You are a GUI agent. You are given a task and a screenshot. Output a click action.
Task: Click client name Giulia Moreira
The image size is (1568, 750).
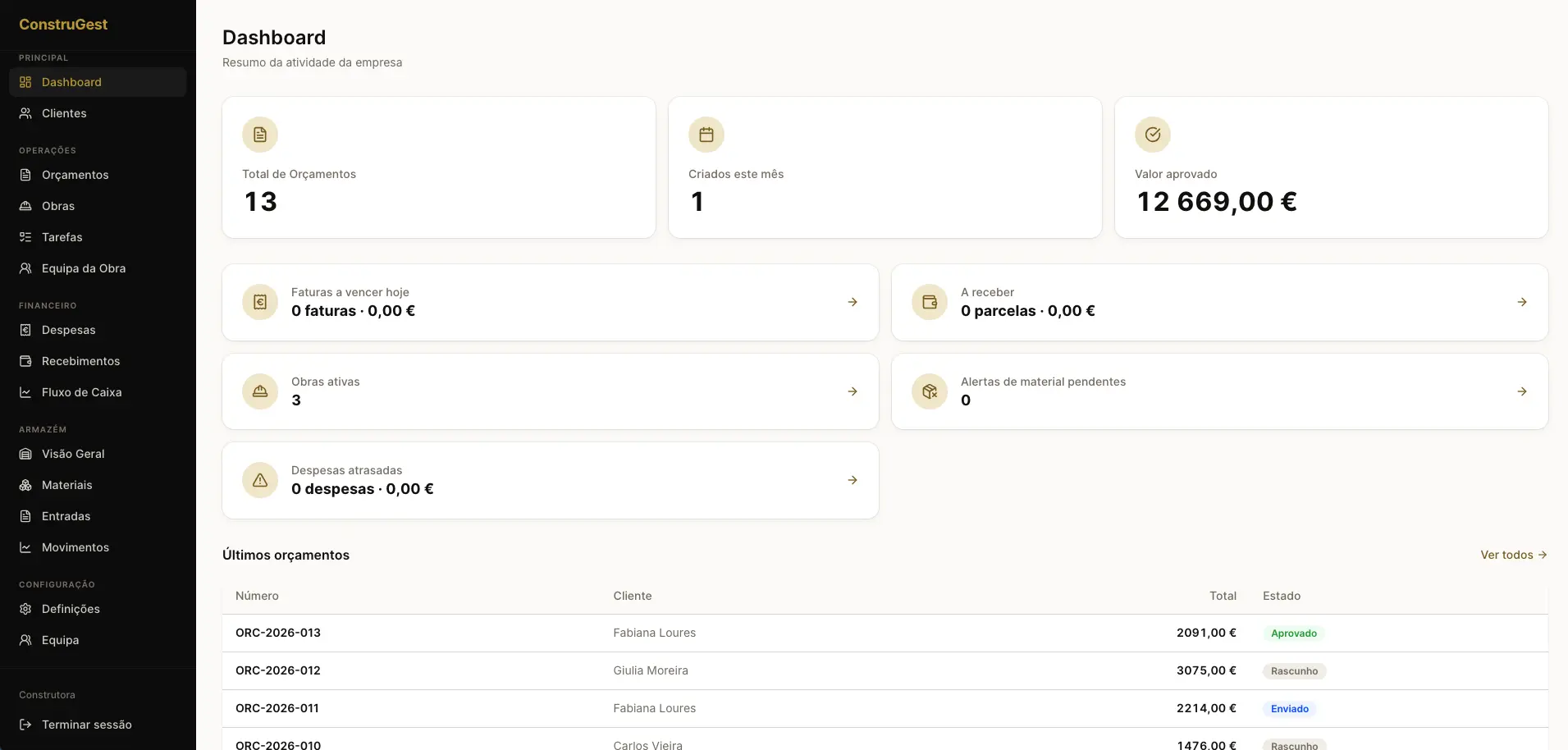(x=651, y=670)
